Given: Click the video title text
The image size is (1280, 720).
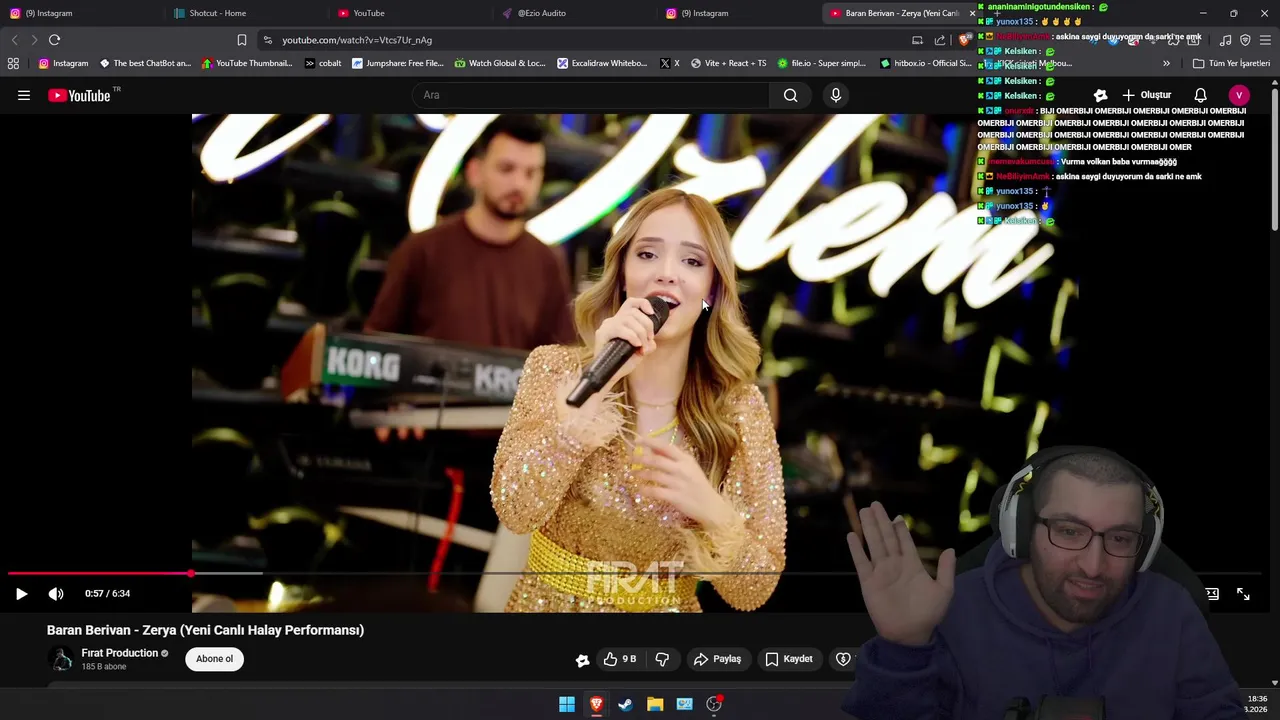Looking at the screenshot, I should [205, 630].
